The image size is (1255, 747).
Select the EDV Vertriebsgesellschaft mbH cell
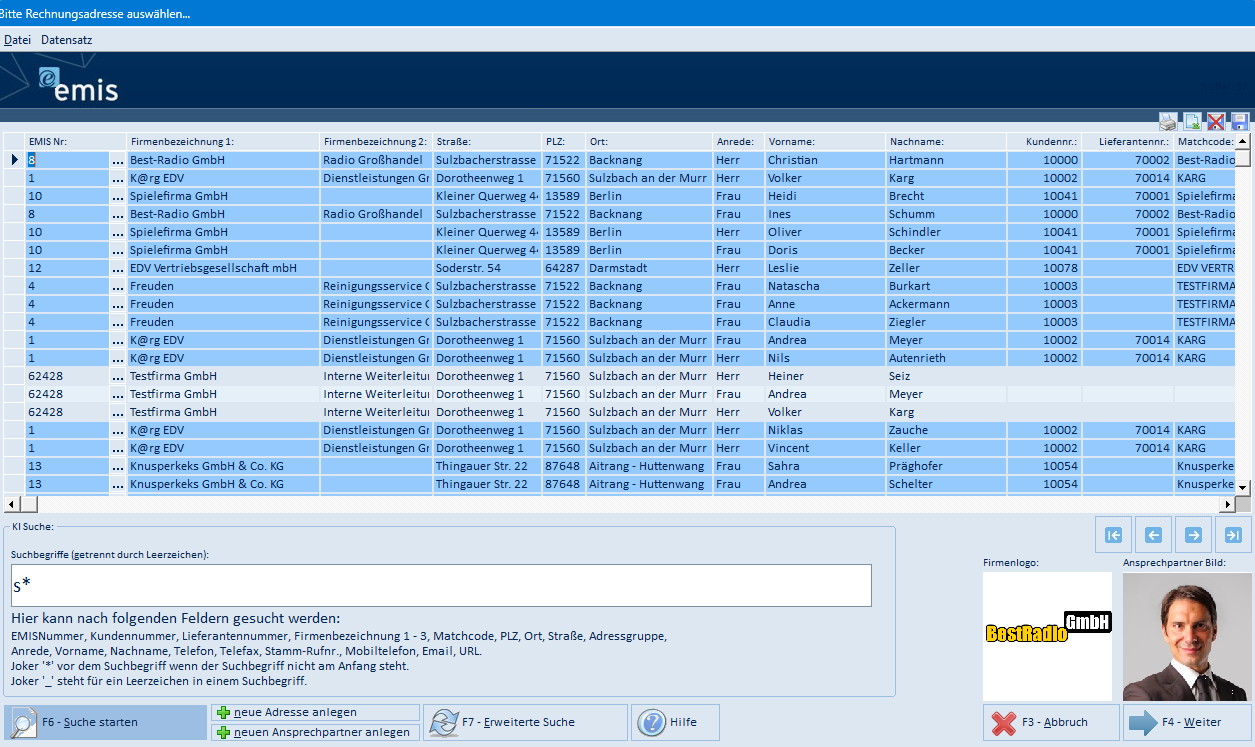224,268
